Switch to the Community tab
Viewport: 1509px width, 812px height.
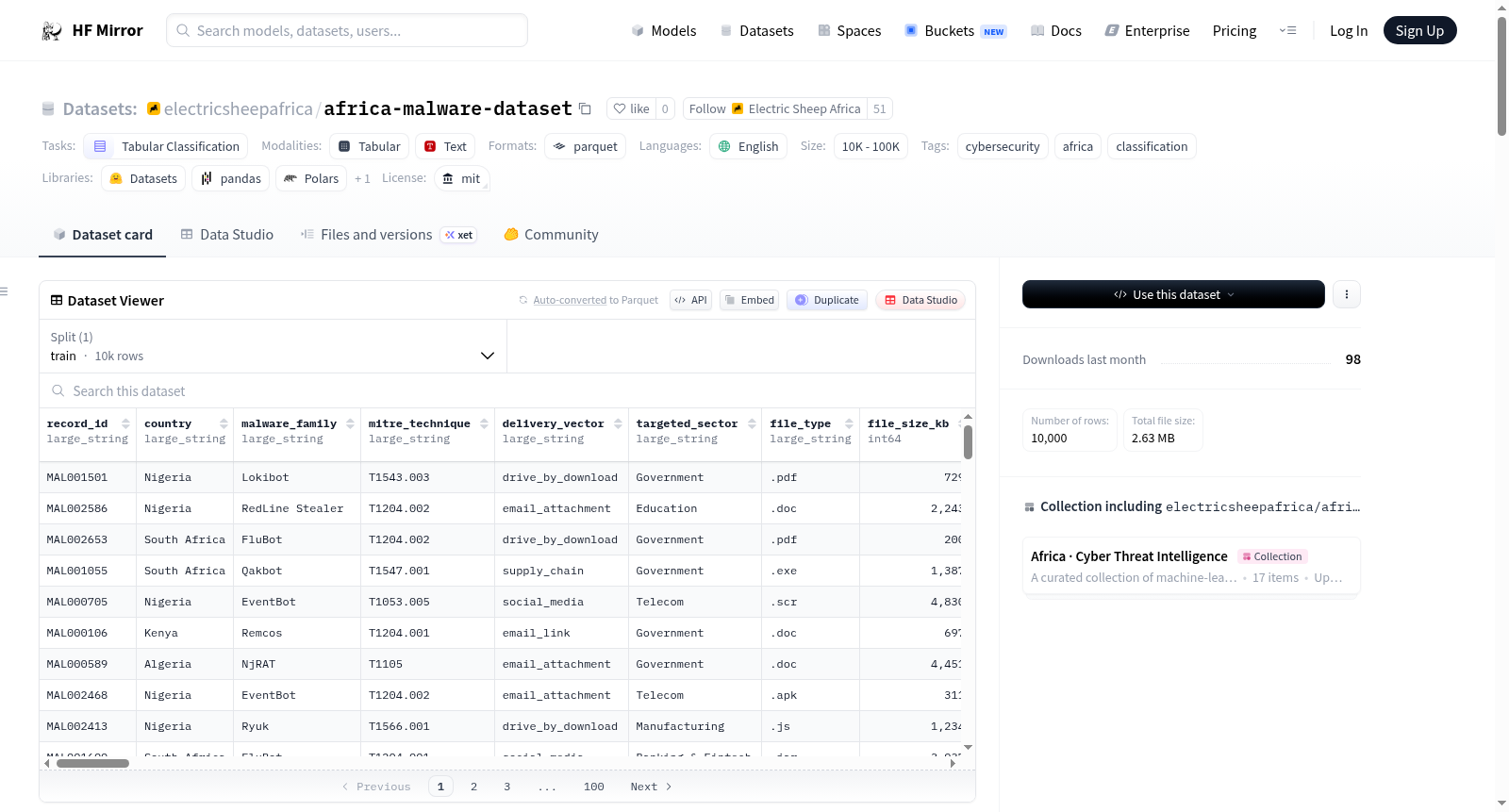click(x=551, y=234)
